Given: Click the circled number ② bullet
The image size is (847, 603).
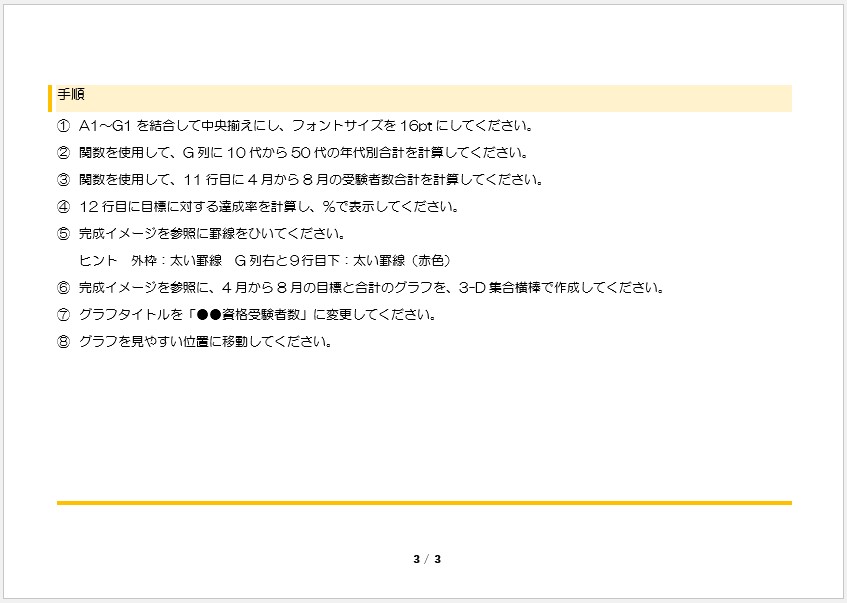Looking at the screenshot, I should 64,154.
